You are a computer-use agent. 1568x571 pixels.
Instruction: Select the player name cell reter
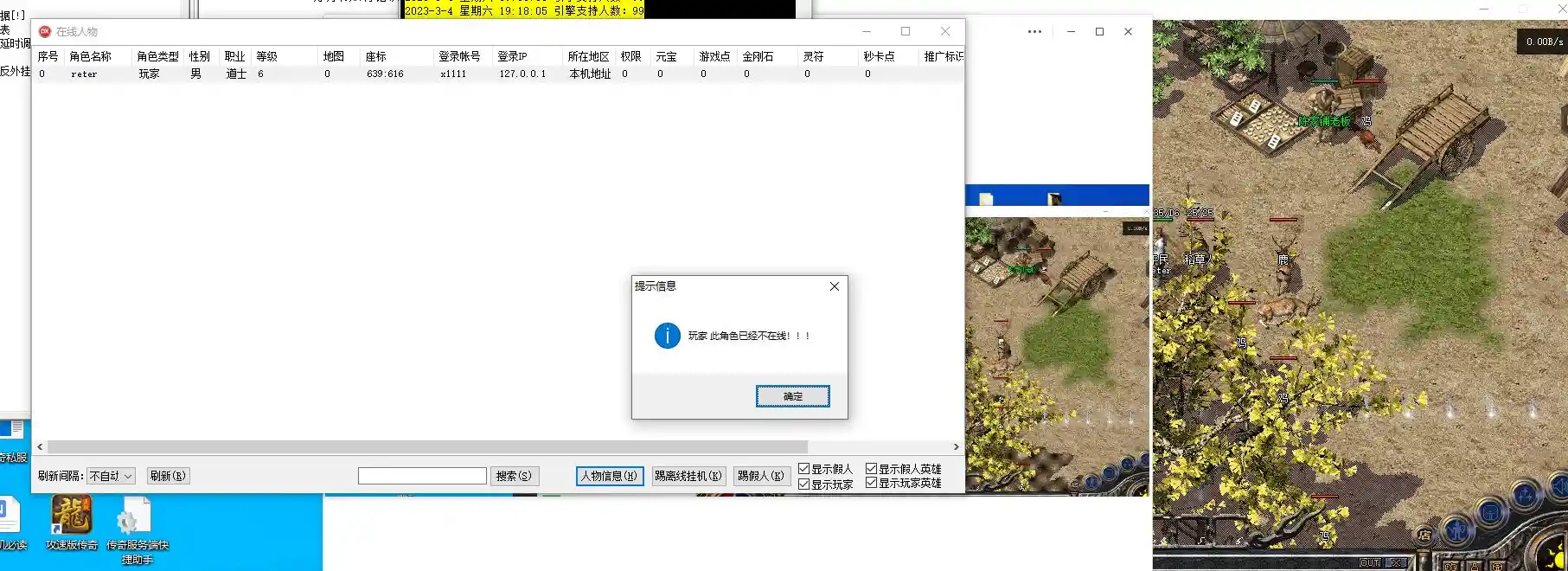coord(84,74)
